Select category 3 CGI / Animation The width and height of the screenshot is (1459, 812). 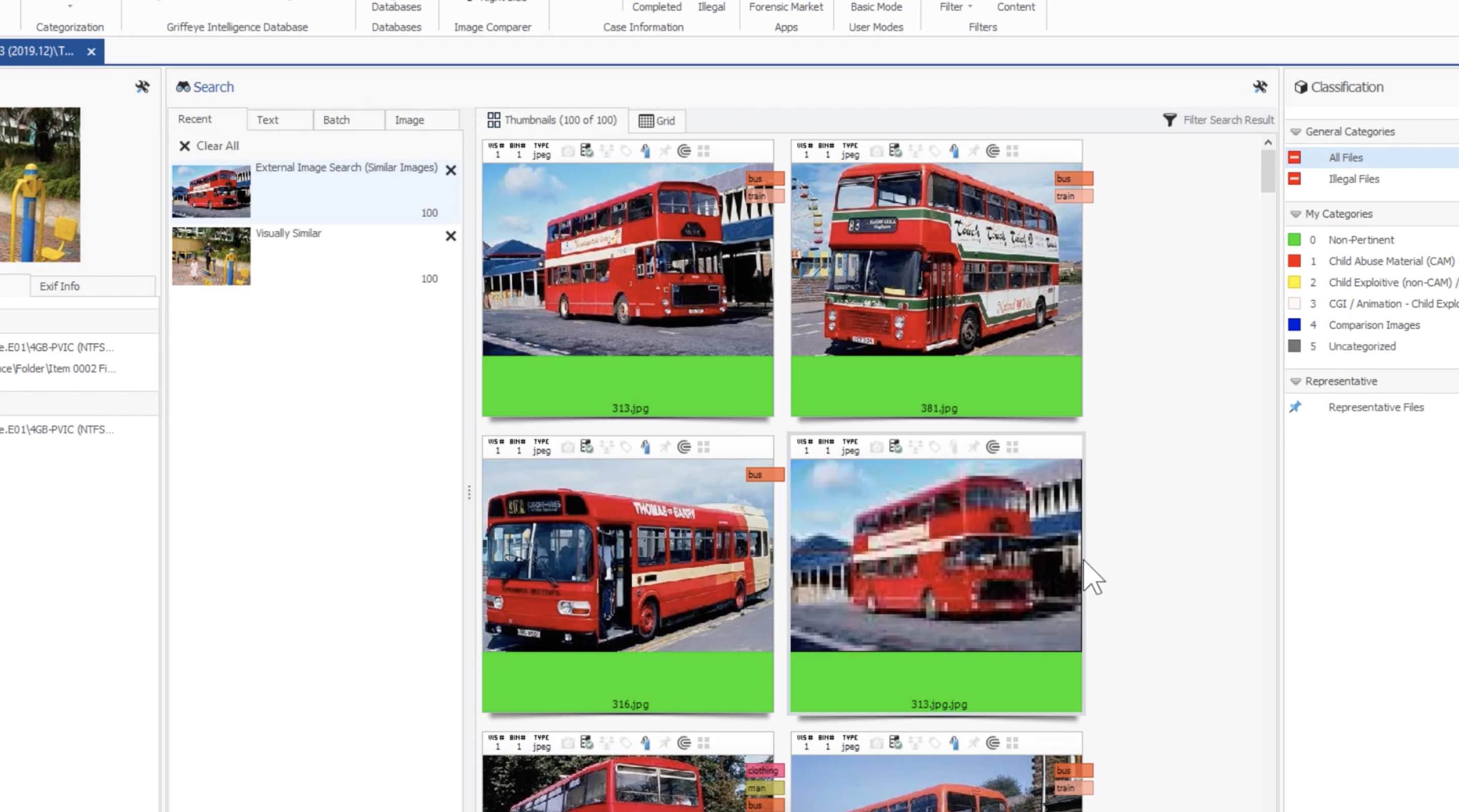click(x=1372, y=304)
